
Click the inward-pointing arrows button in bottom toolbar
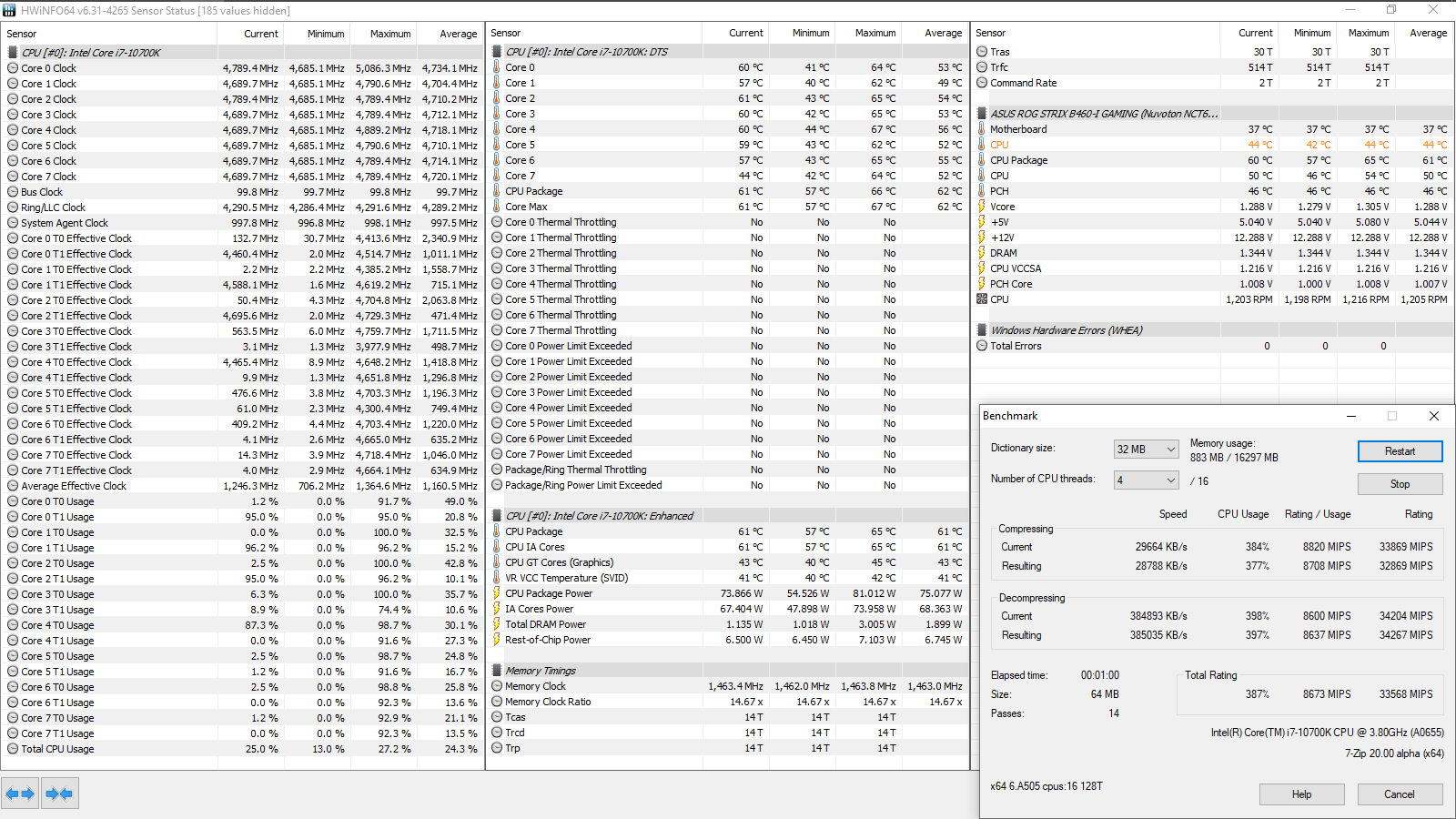coord(59,794)
